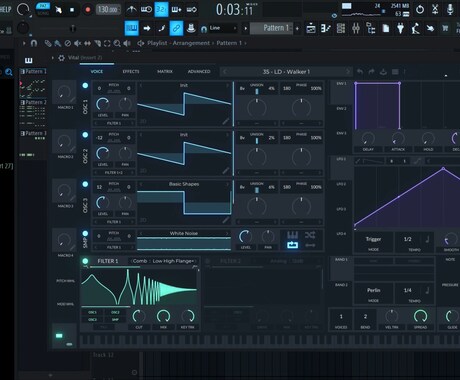Screen dimensions: 460x380
Task: Toggle the sampler loop icon
Action: click(292, 245)
